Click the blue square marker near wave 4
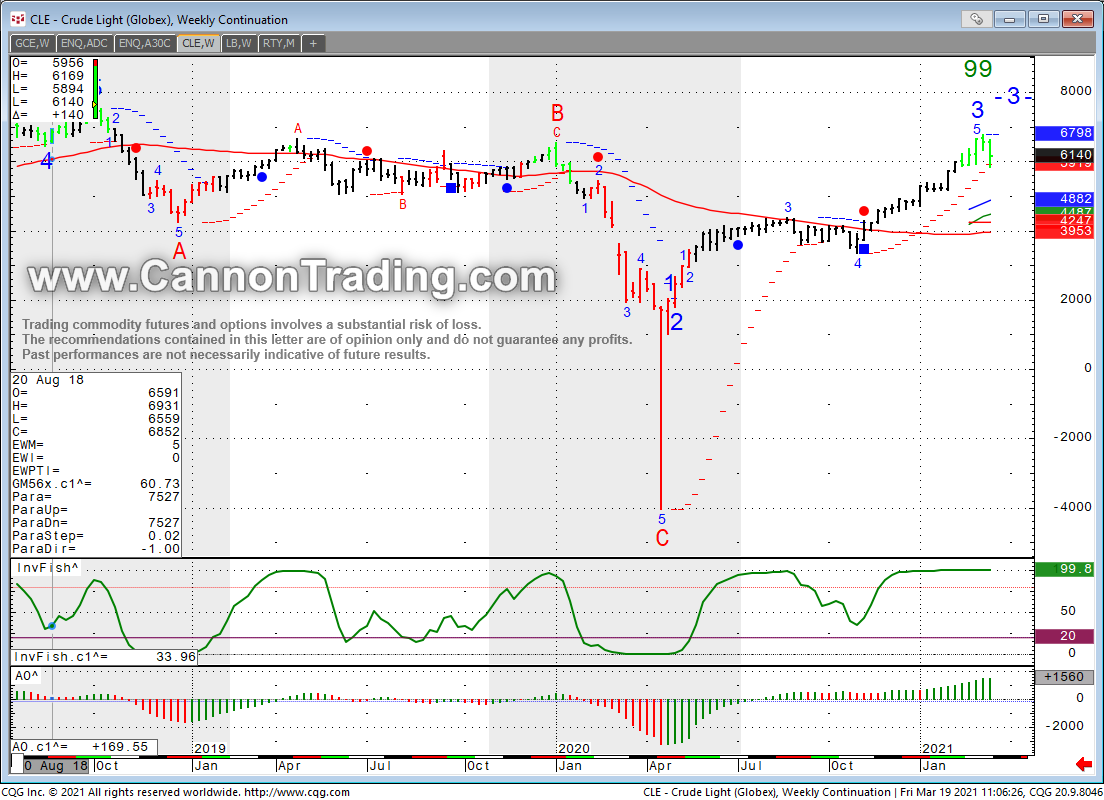 pyautogui.click(x=864, y=248)
